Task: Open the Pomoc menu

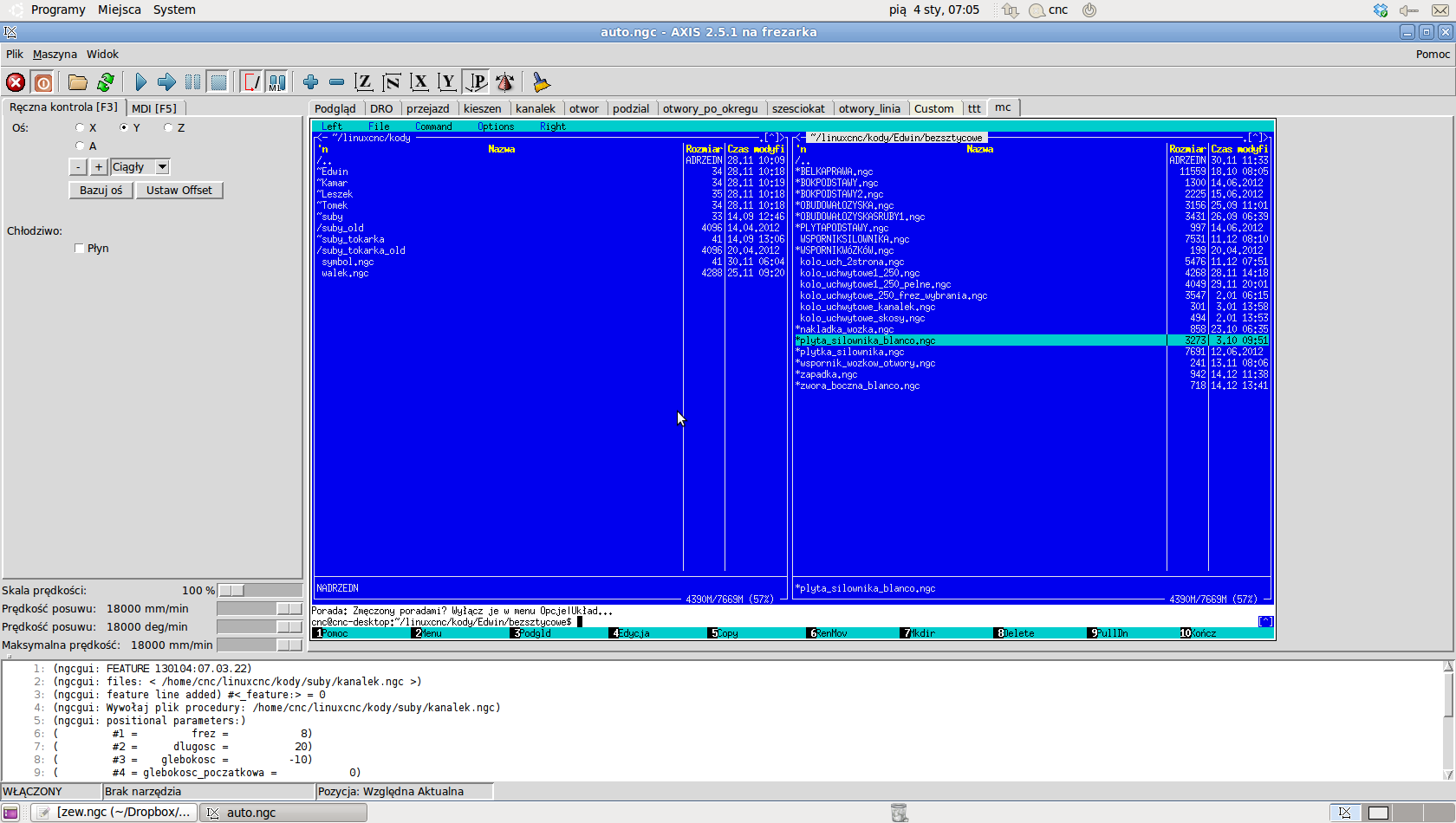Action: click(1433, 54)
